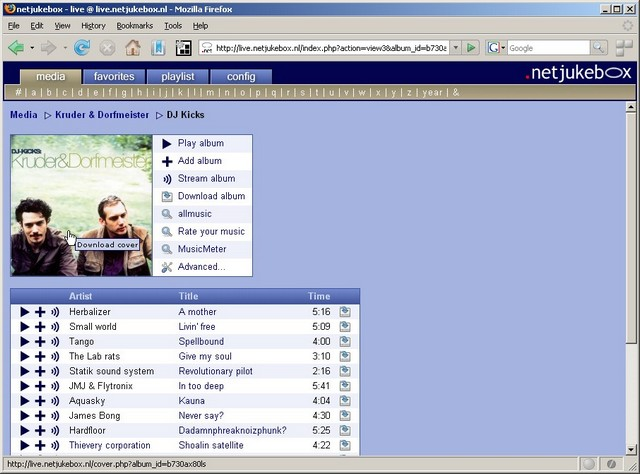The height and width of the screenshot is (474, 640).
Task: Stream the Tango Spellbound track
Action: [x=55, y=342]
